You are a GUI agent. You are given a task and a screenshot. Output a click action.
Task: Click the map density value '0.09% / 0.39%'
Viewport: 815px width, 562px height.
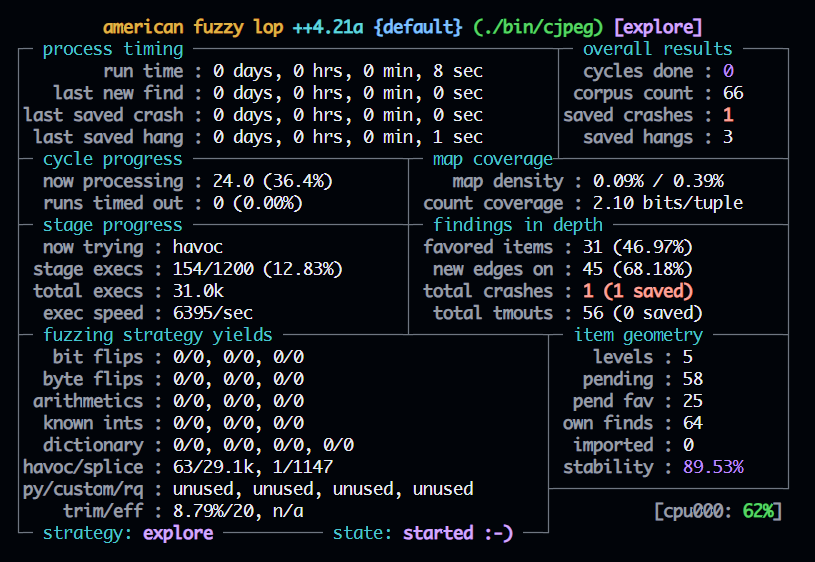pos(658,181)
